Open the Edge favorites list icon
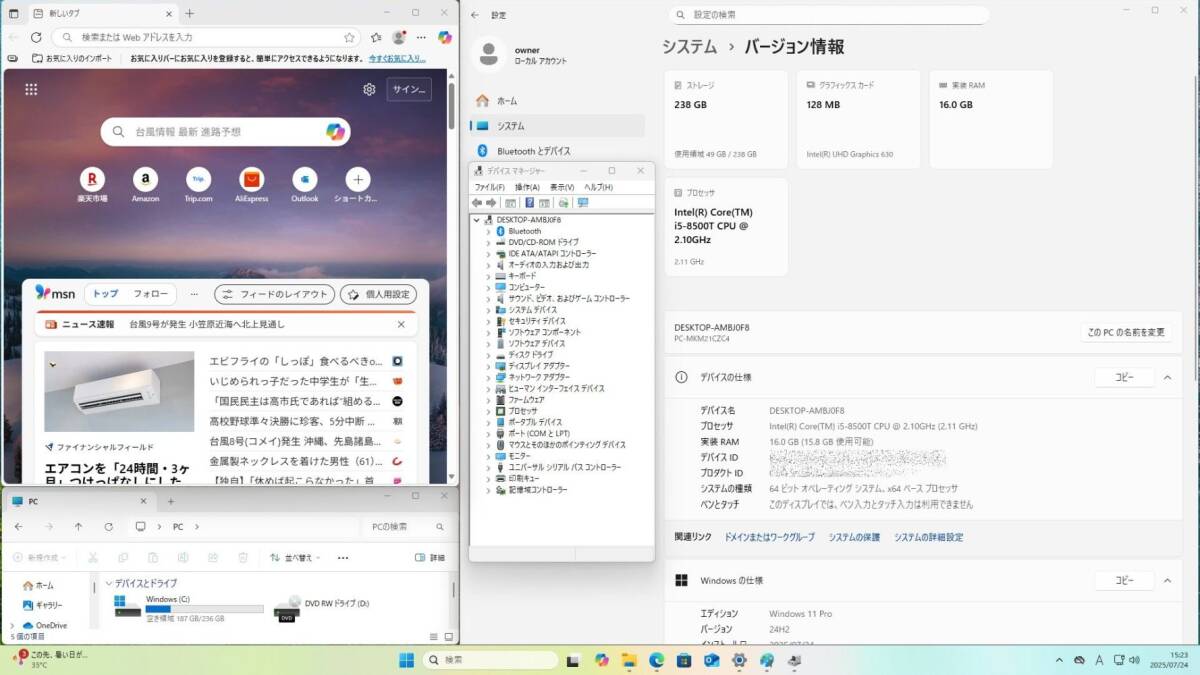The image size is (1200, 675). click(x=376, y=37)
